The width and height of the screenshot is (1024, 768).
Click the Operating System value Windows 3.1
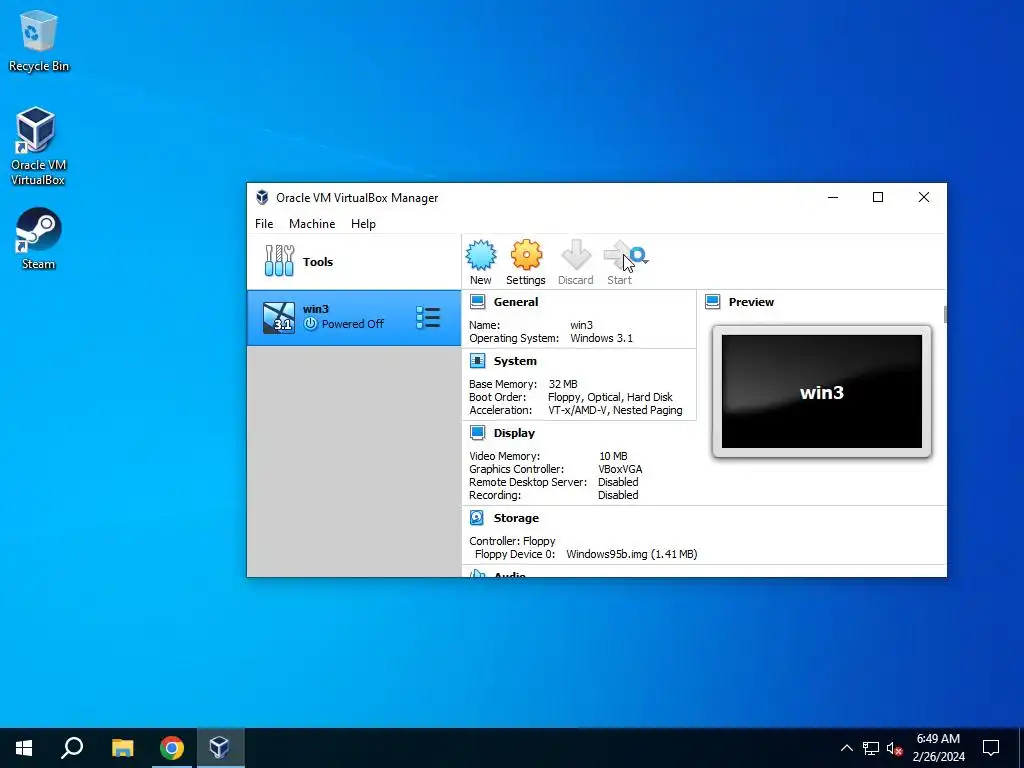tap(601, 338)
